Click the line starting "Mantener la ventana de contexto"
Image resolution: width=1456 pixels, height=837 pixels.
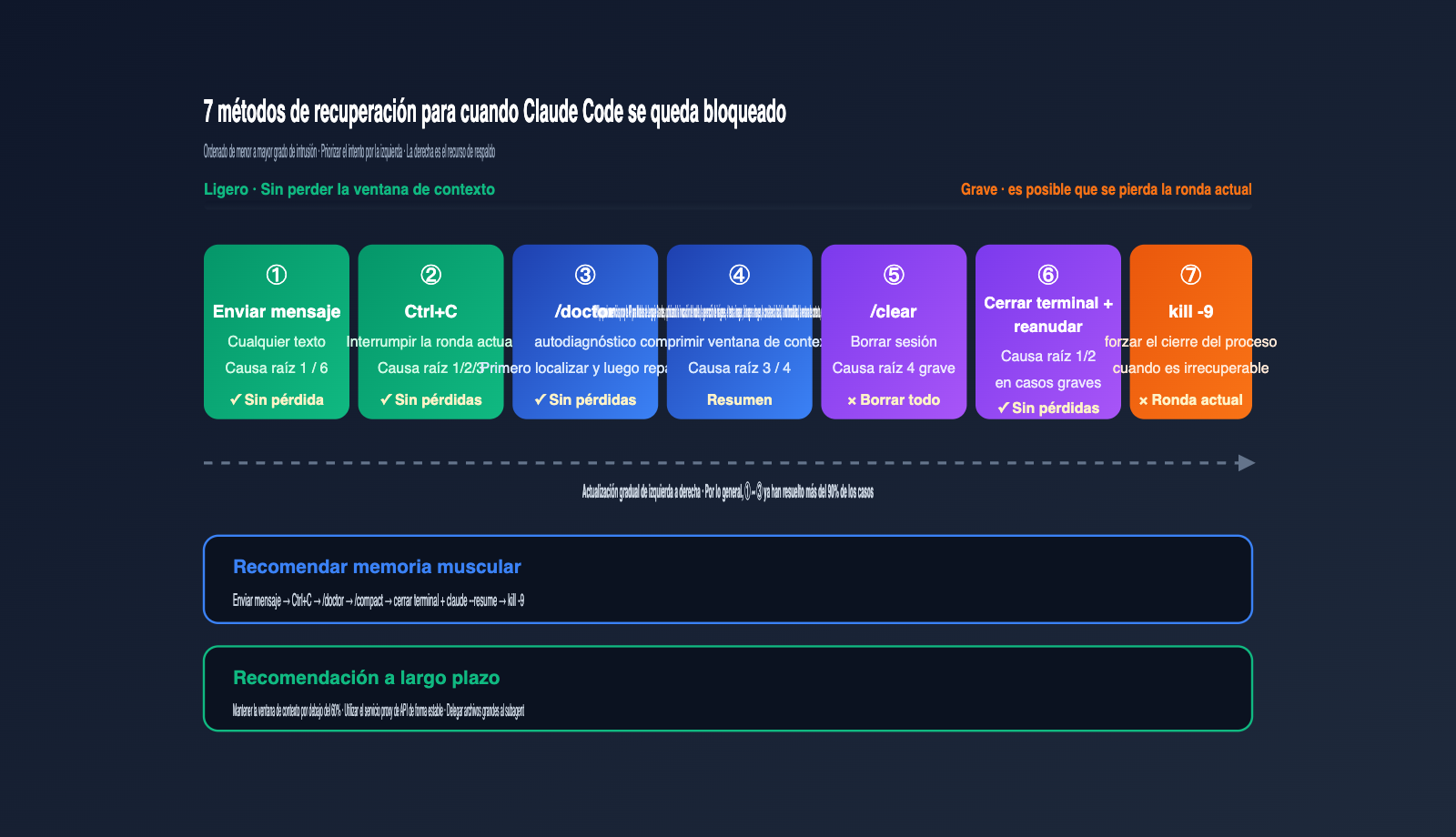pos(379,711)
